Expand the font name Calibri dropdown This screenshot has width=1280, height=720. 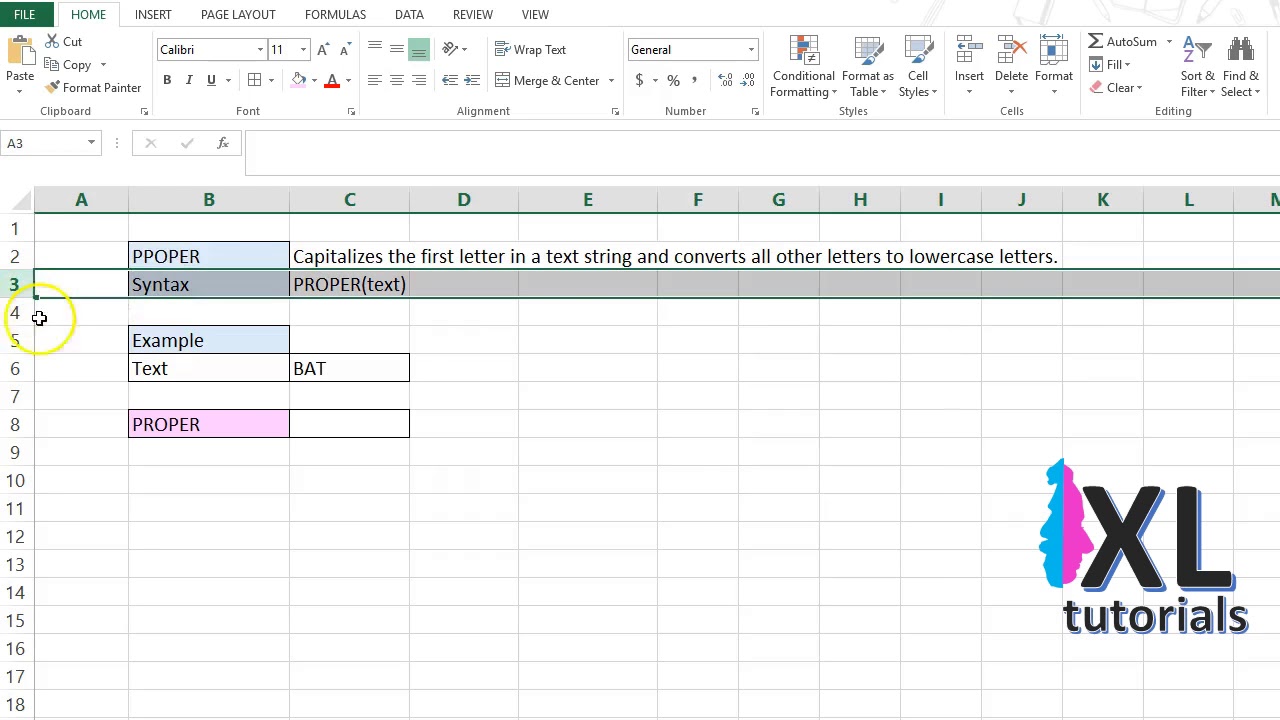[x=260, y=50]
